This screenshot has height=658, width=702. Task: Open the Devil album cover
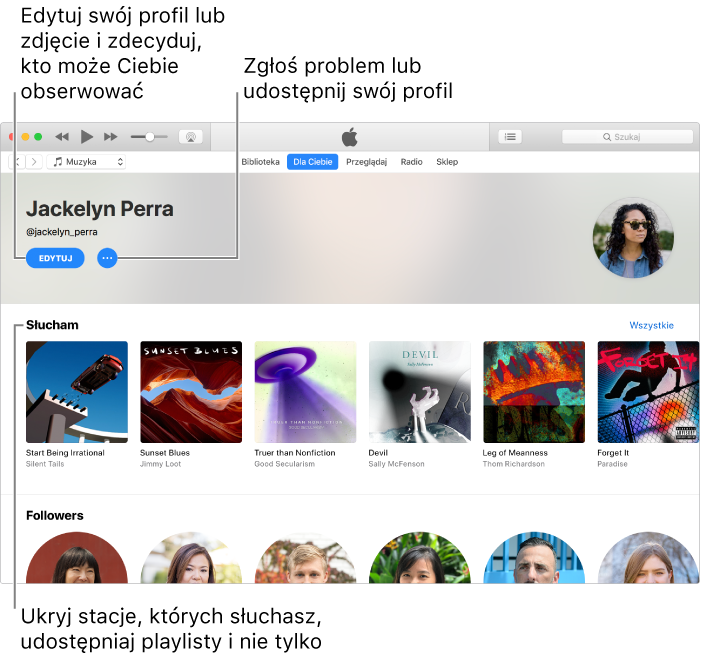(419, 392)
